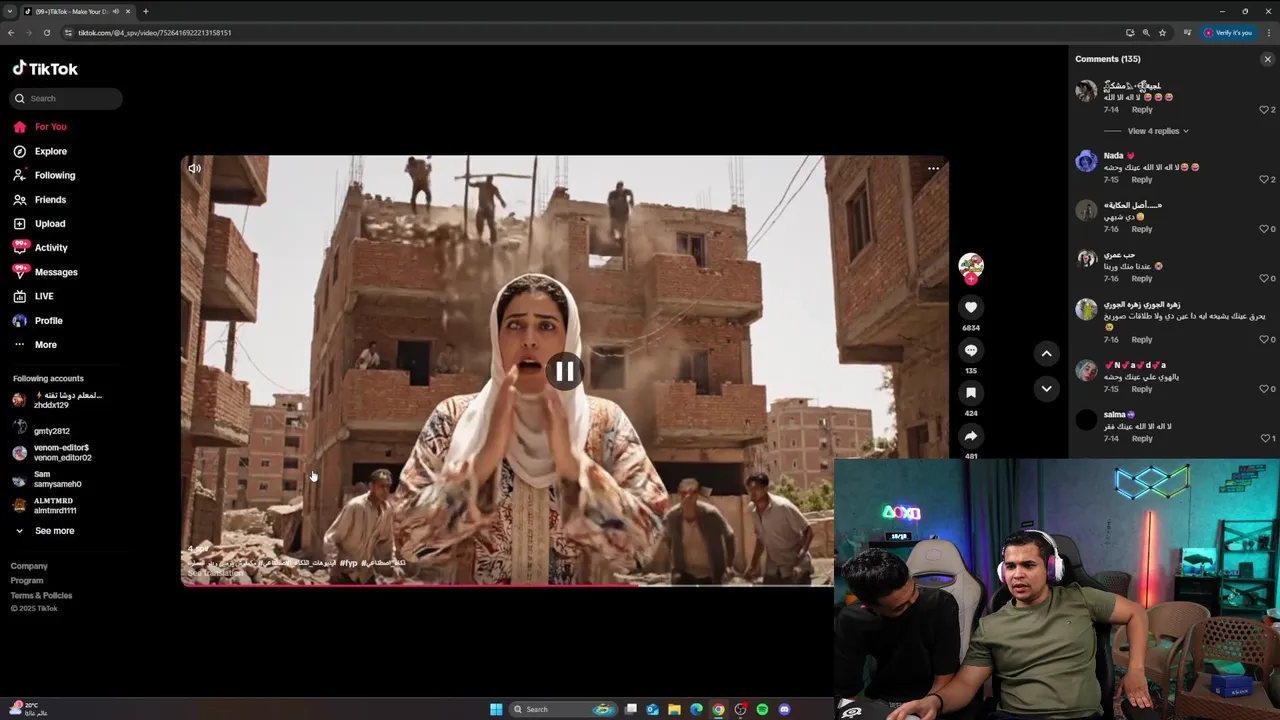Click the Verify it's you profile chip
Image resolution: width=1280 pixels, height=720 pixels.
pyautogui.click(x=1227, y=32)
